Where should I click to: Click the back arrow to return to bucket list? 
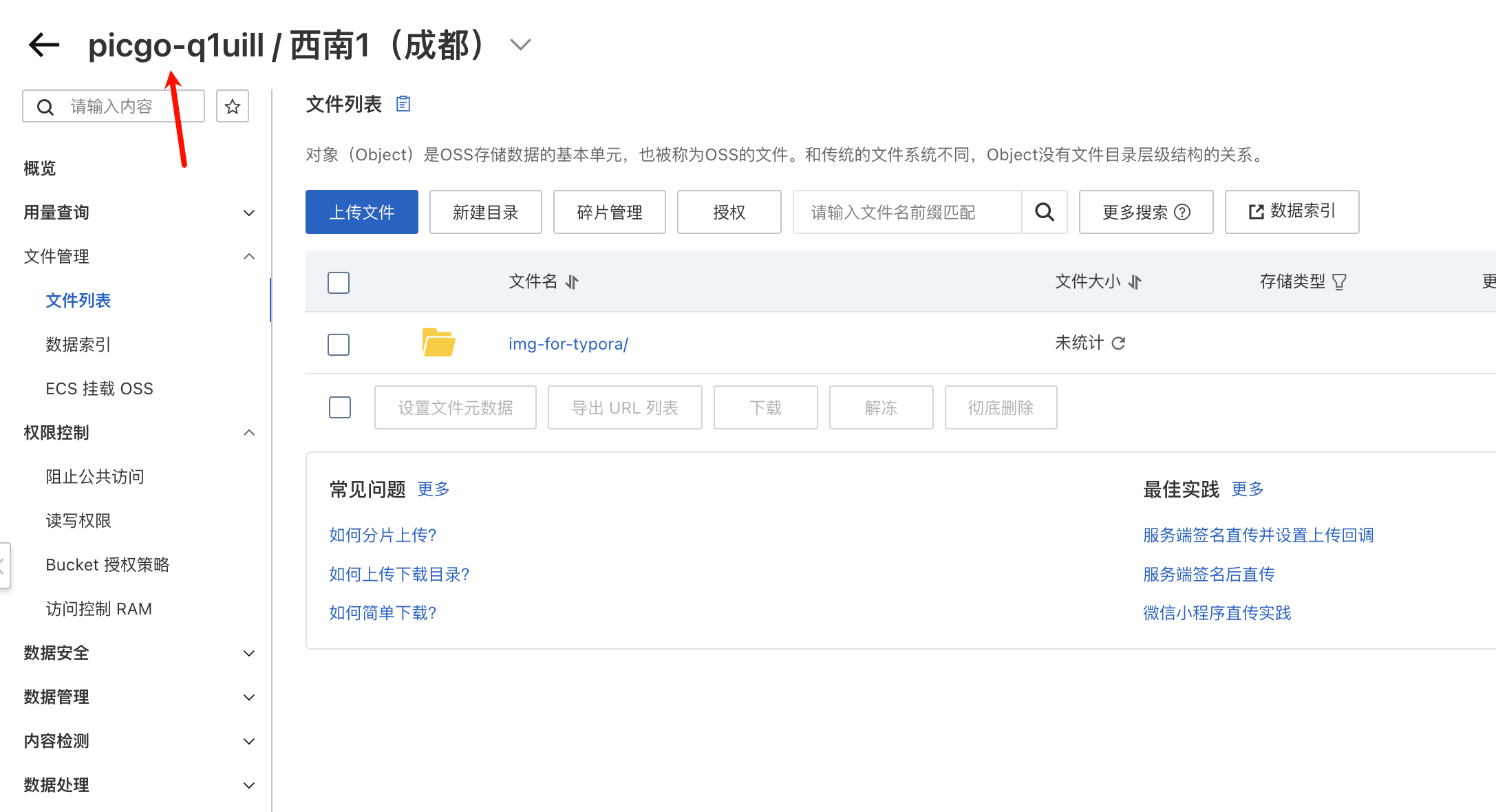43,44
